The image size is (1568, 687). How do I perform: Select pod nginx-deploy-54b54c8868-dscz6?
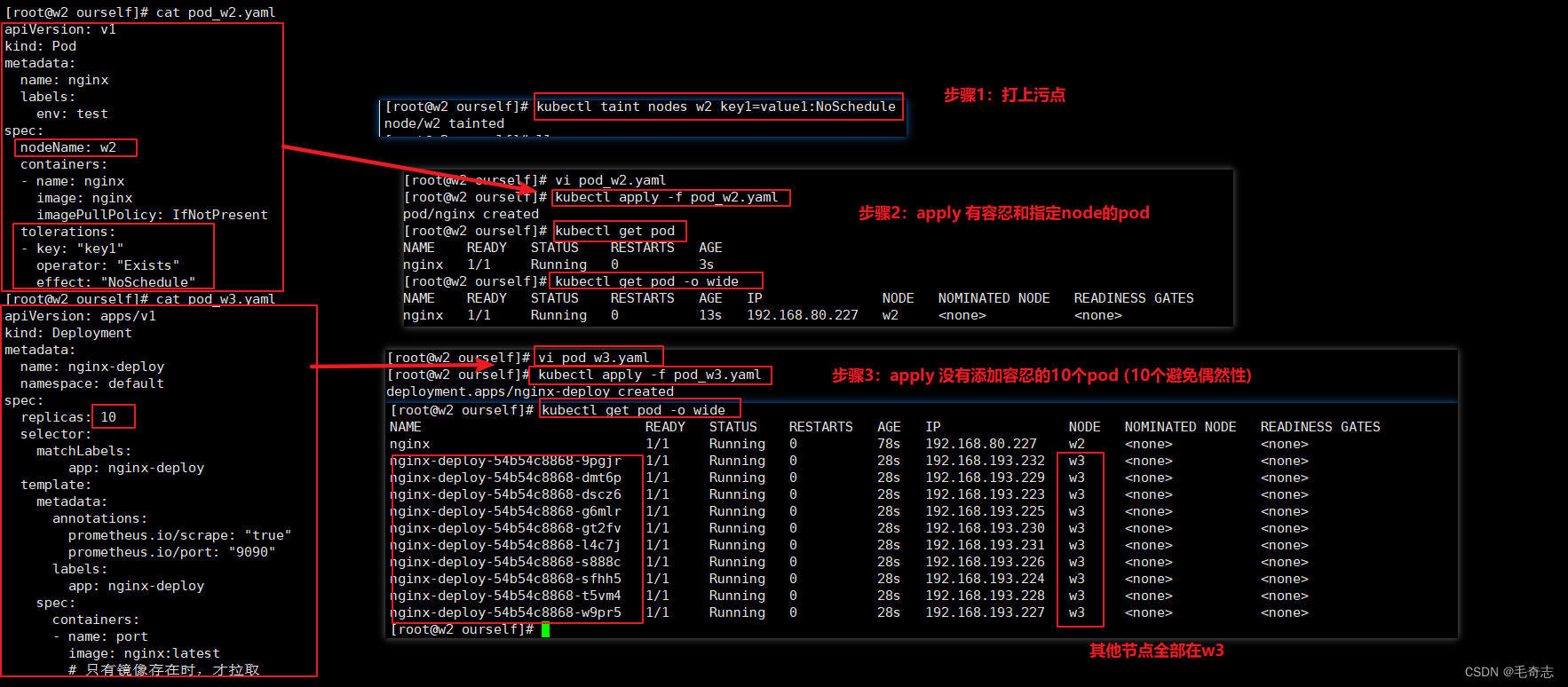[505, 494]
